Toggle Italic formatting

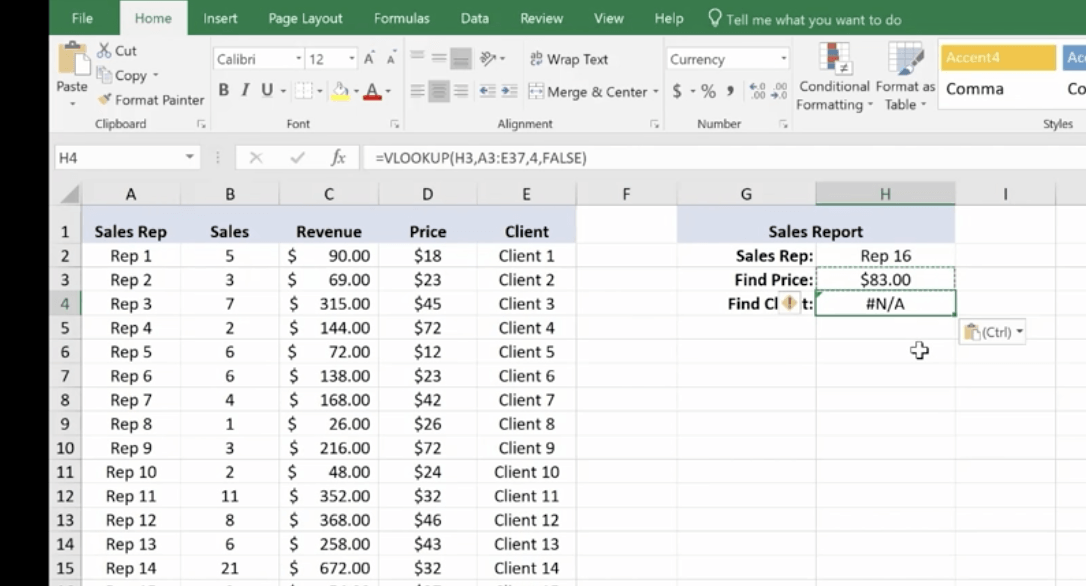pos(245,91)
